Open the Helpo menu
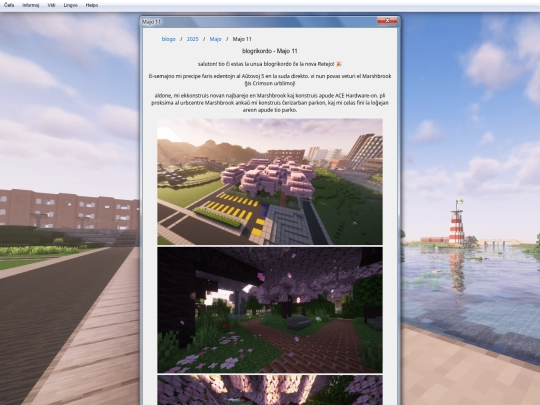Screen dimensions: 540x405 (92, 5)
